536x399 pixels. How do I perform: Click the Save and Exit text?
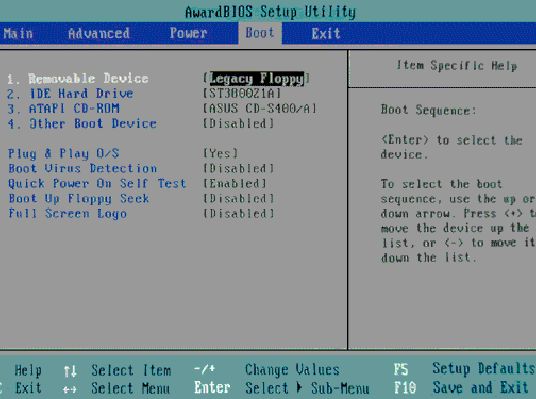click(x=480, y=388)
